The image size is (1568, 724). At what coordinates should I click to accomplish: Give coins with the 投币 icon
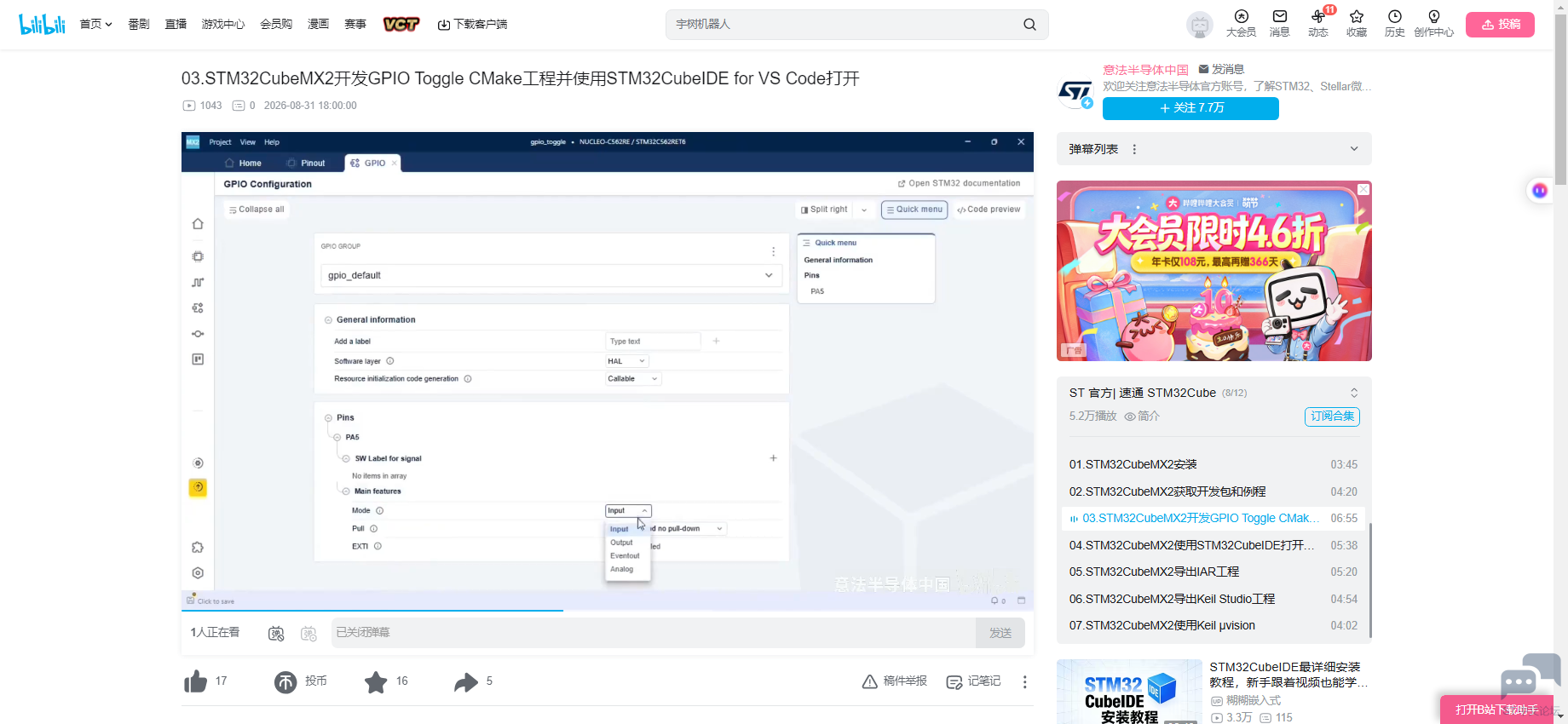pos(285,681)
